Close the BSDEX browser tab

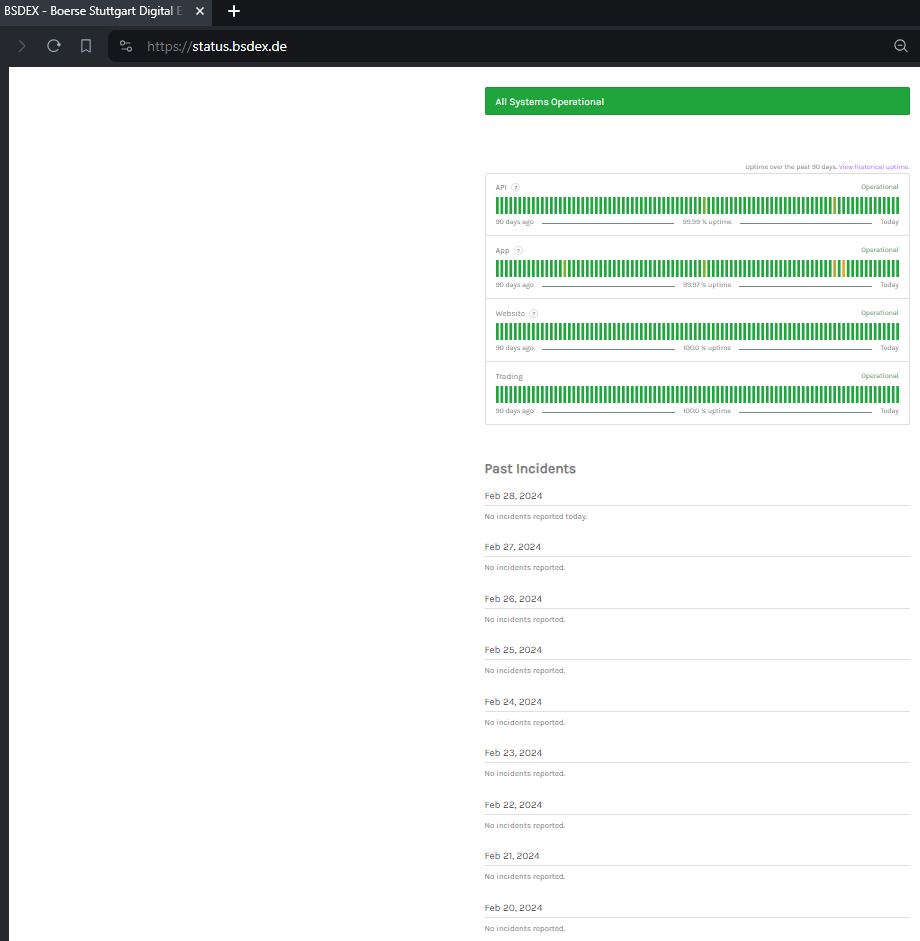tap(200, 11)
